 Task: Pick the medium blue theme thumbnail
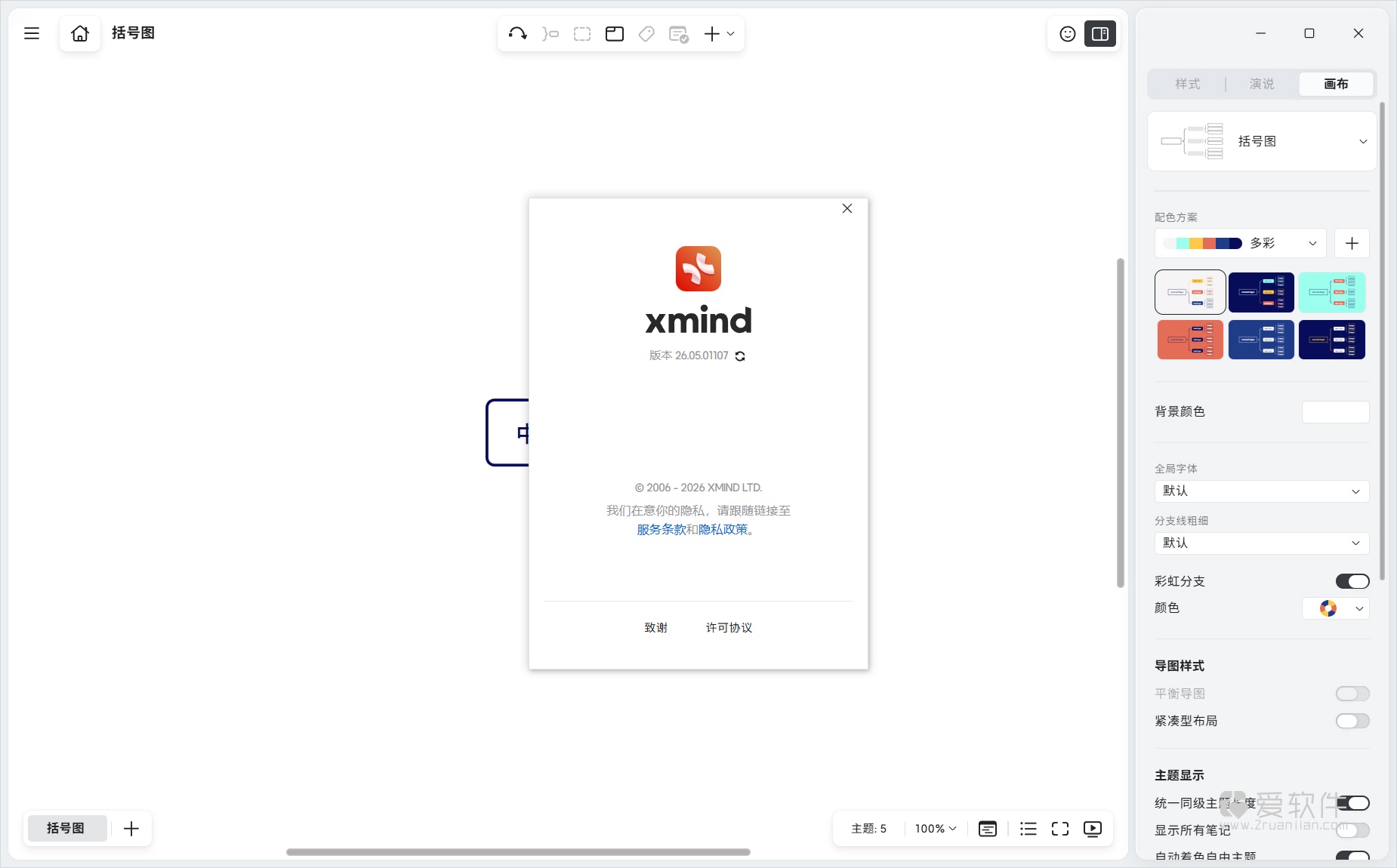tap(1261, 340)
